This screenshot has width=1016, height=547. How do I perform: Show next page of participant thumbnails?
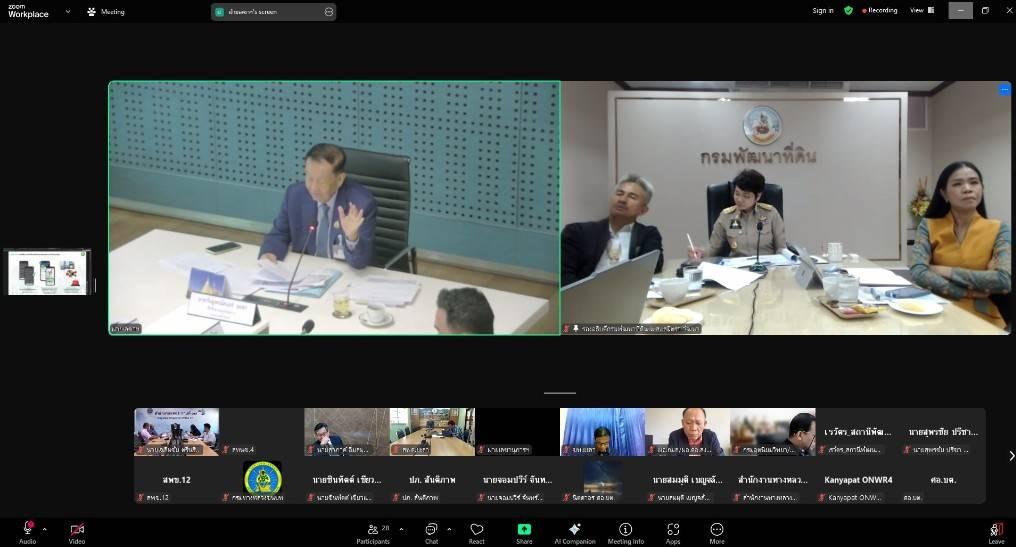click(x=1011, y=456)
